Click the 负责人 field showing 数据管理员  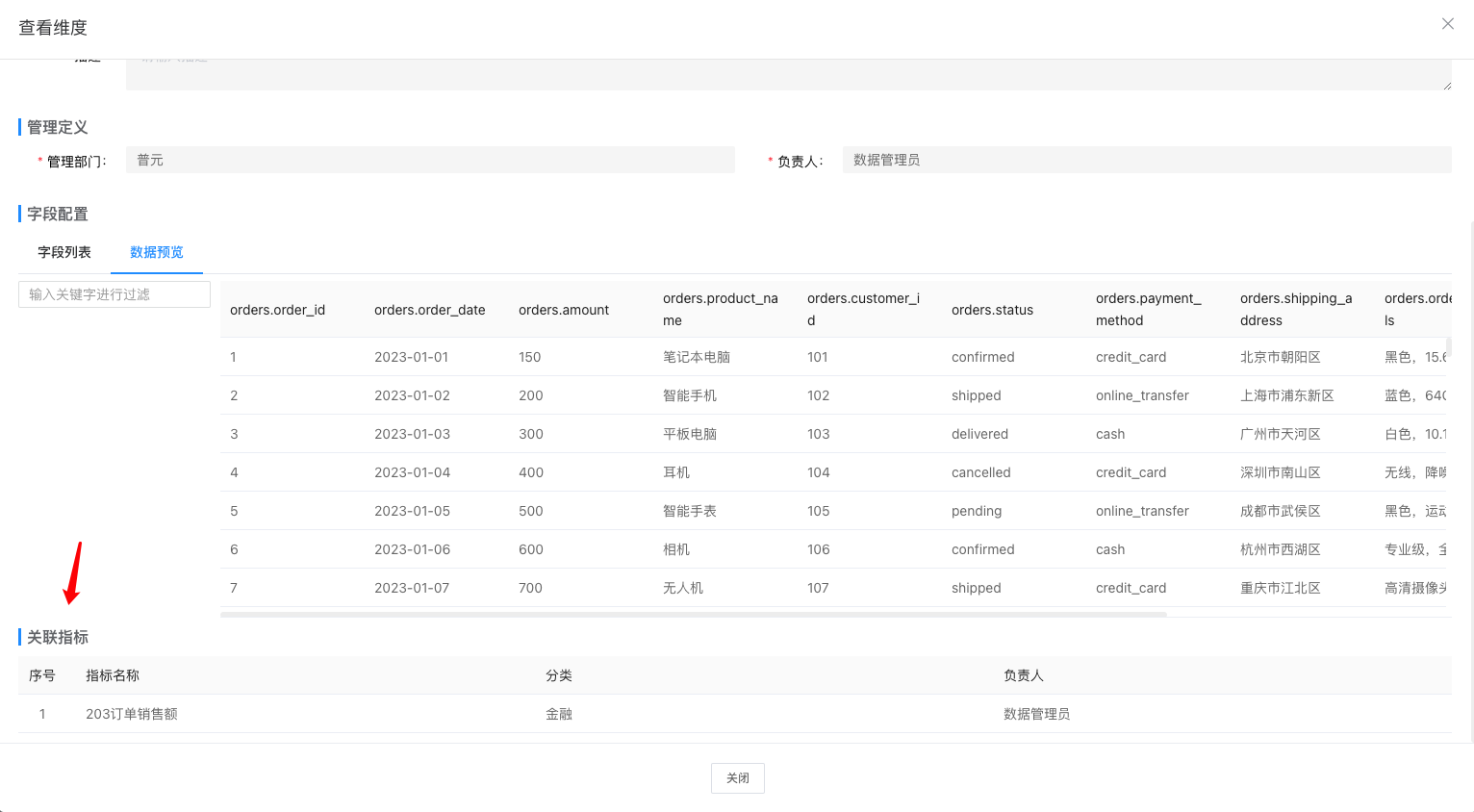tap(1146, 160)
